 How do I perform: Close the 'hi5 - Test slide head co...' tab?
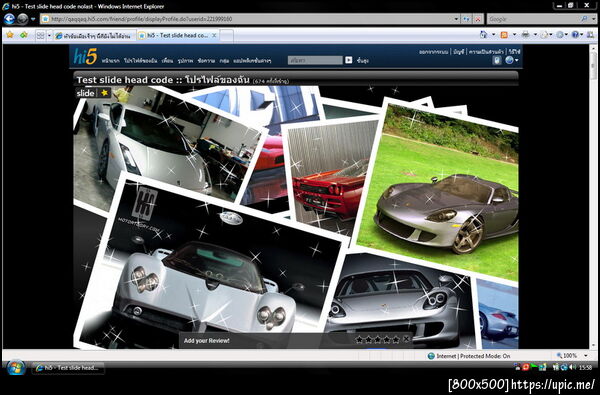click(214, 35)
